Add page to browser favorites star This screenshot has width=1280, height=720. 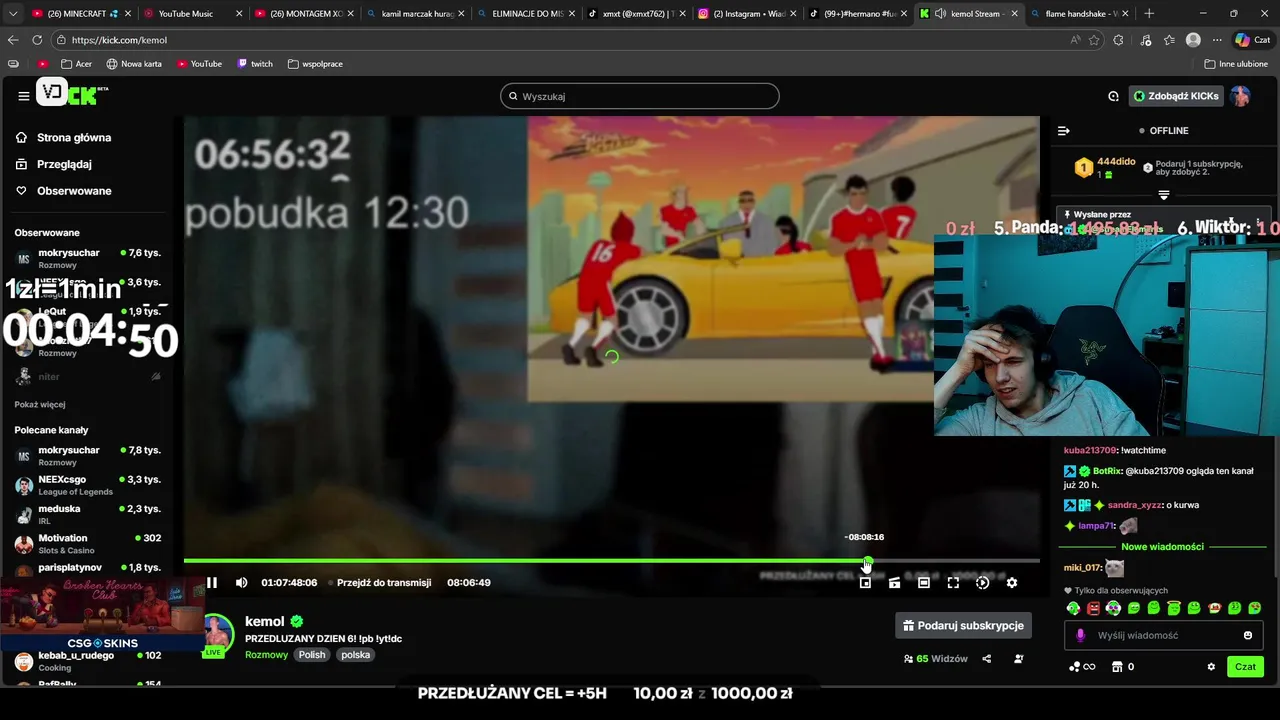point(1094,40)
